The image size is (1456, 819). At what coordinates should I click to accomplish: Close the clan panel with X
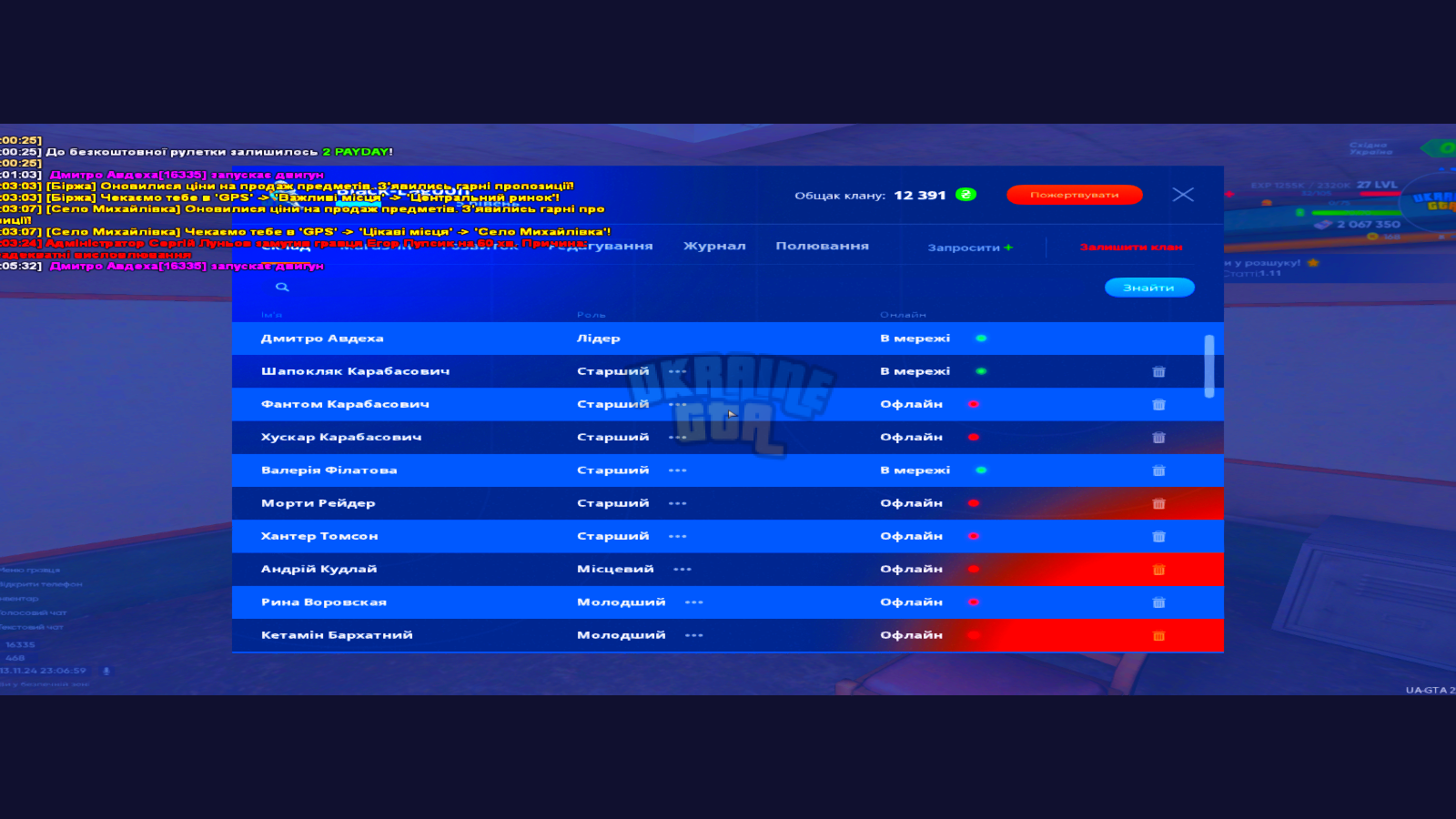[x=1183, y=195]
